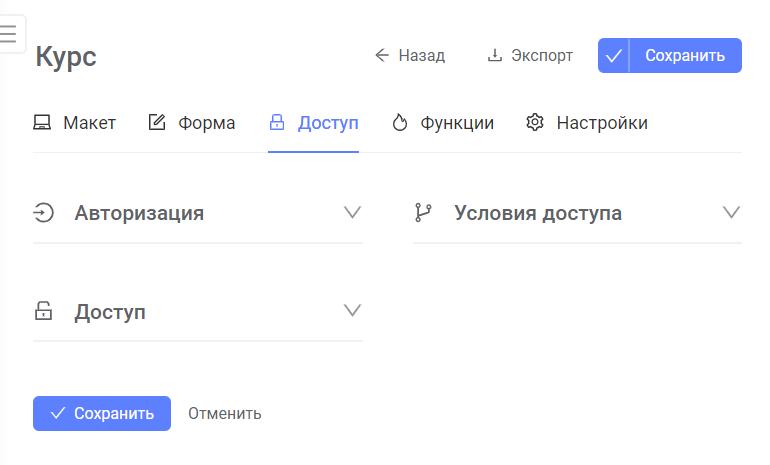The image size is (770, 465).
Task: Click the gear icon beside Настройки
Action: pos(535,122)
